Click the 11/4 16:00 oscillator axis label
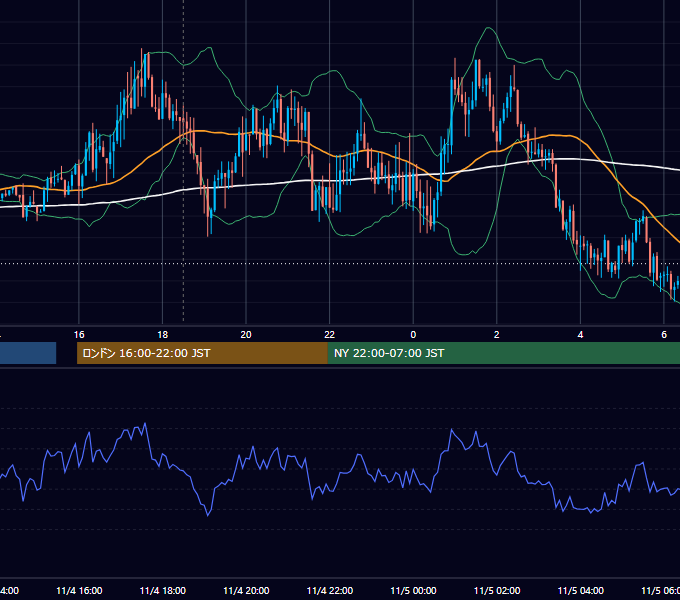The height and width of the screenshot is (600, 680). pyautogui.click(x=79, y=591)
